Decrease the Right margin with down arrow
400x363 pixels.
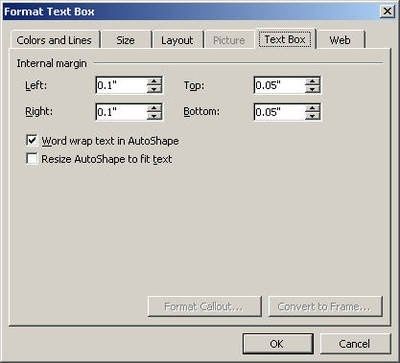point(154,116)
